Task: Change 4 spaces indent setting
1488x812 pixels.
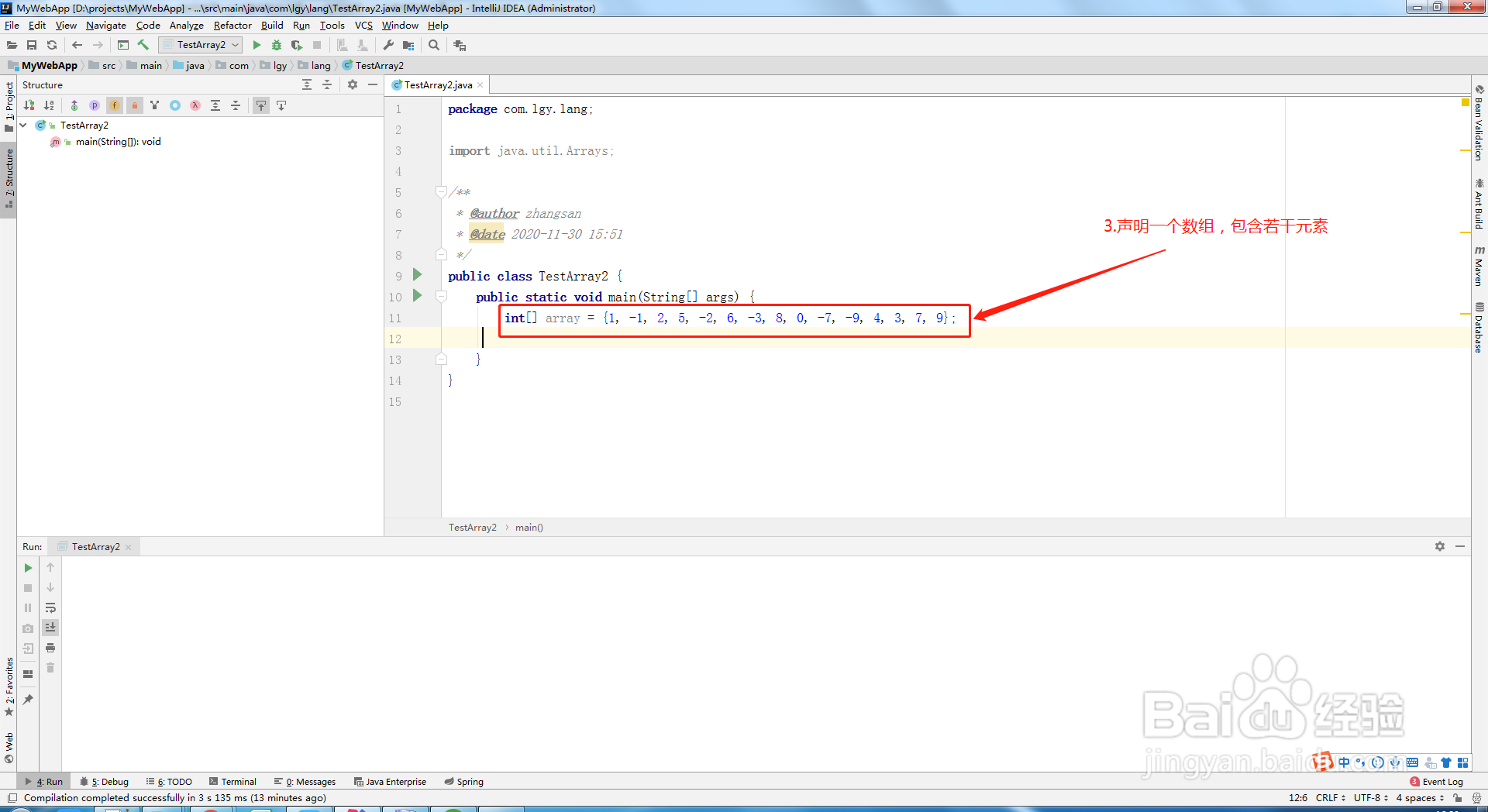Action: click(x=1420, y=798)
